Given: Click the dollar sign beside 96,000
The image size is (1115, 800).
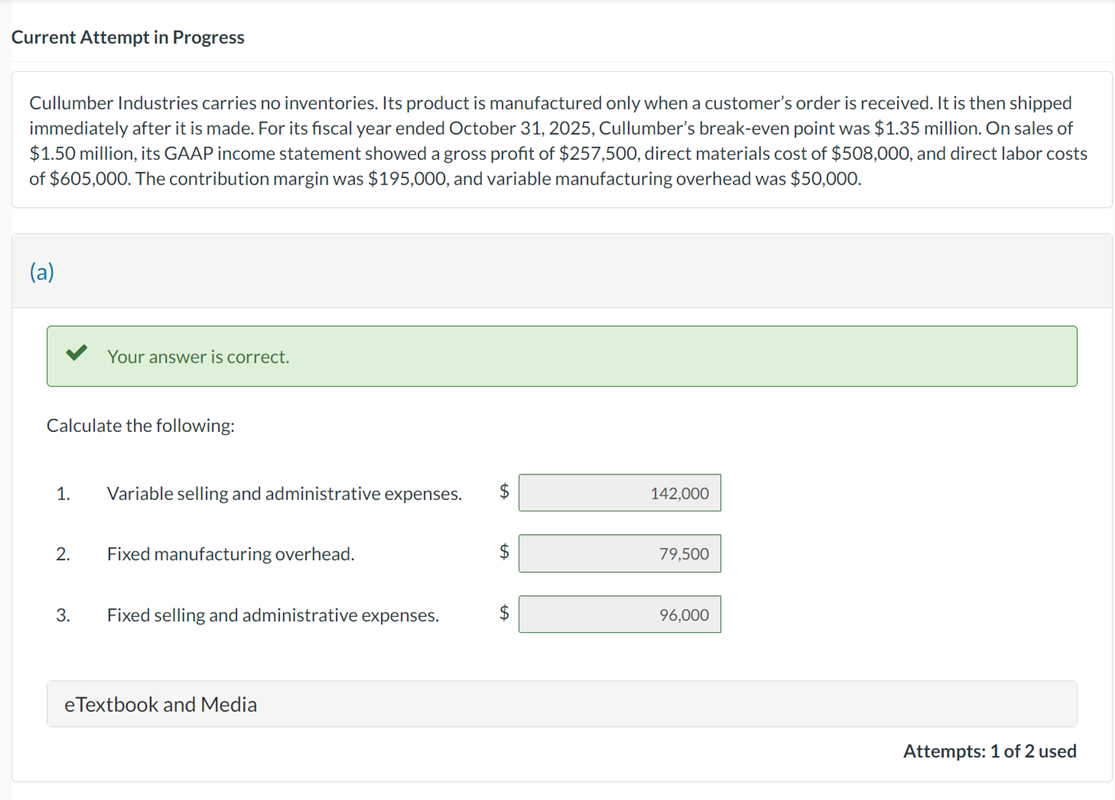Looking at the screenshot, I should click(x=505, y=614).
